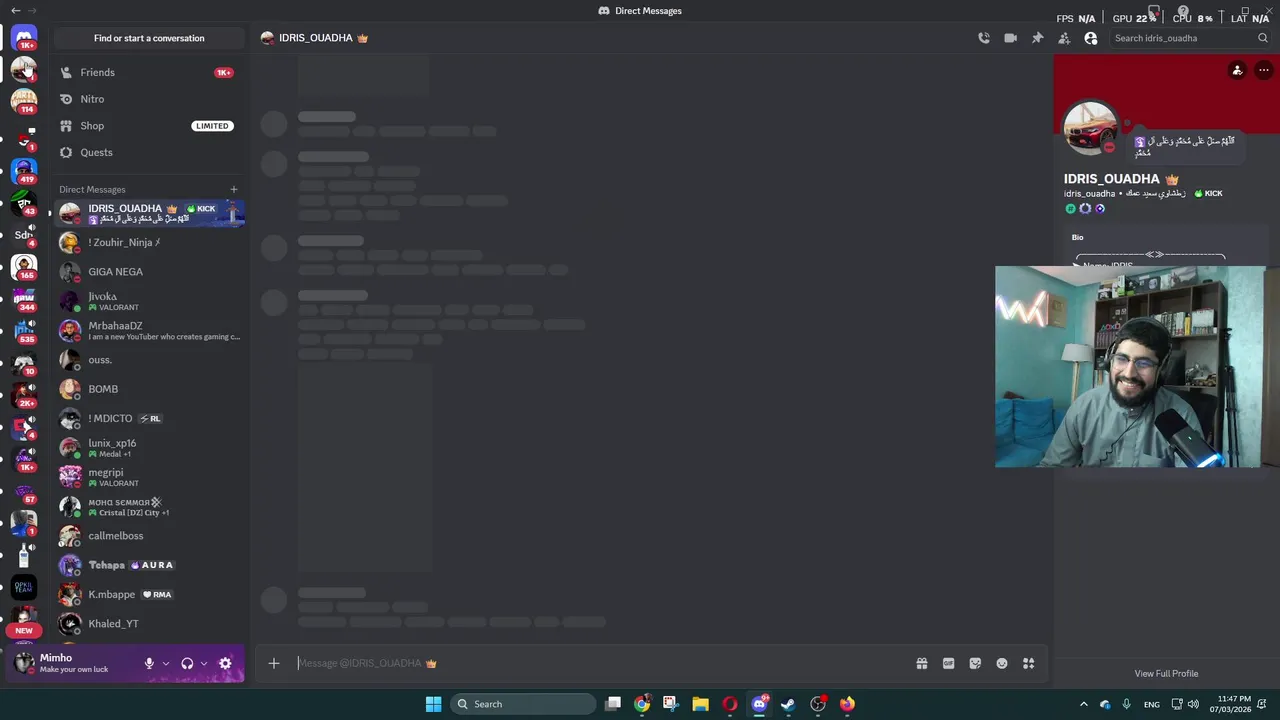The image size is (1280, 720).
Task: Add friends to DM icon
Action: point(1064,38)
